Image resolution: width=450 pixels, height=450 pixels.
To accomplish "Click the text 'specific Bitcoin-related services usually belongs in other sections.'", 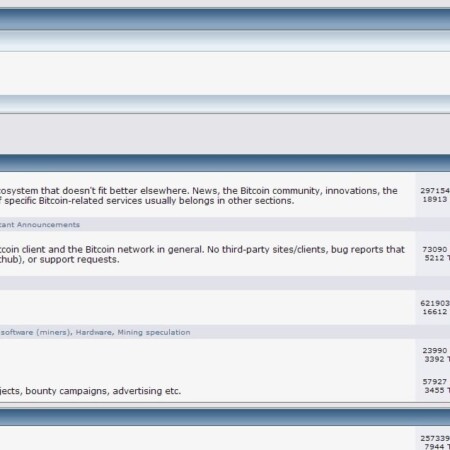I will click(x=149, y=201).
